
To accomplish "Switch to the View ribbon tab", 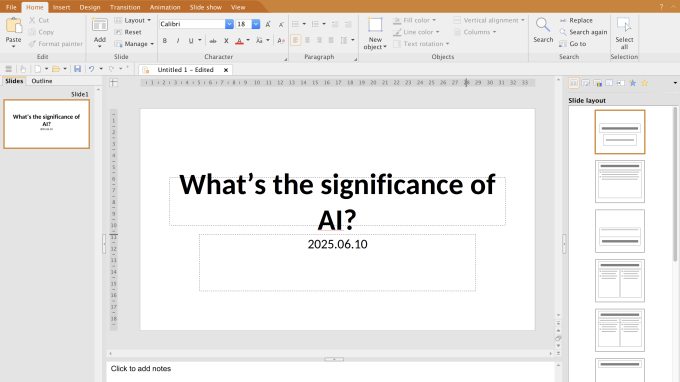I will click(x=238, y=7).
